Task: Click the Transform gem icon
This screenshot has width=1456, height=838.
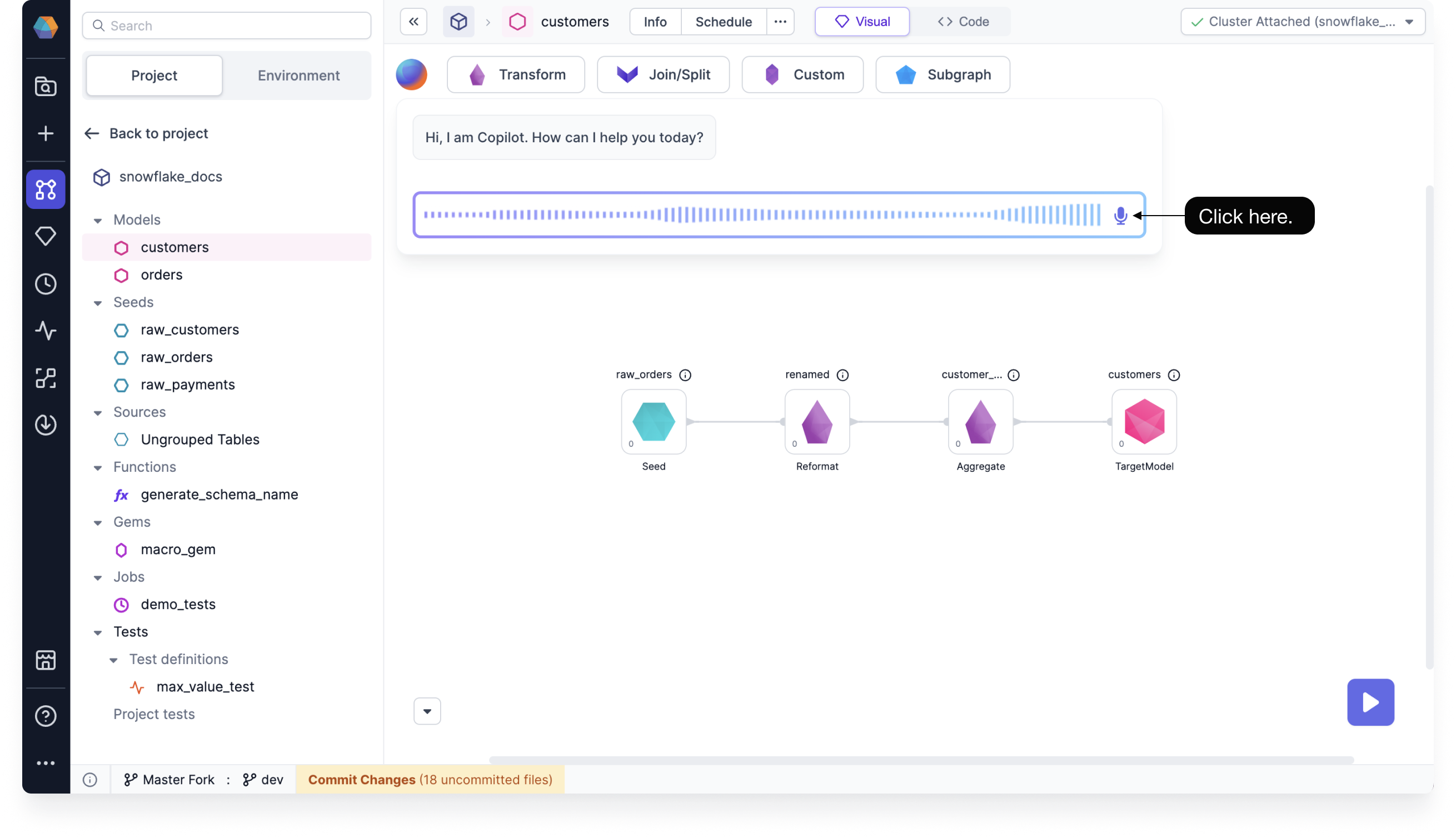Action: click(x=478, y=74)
